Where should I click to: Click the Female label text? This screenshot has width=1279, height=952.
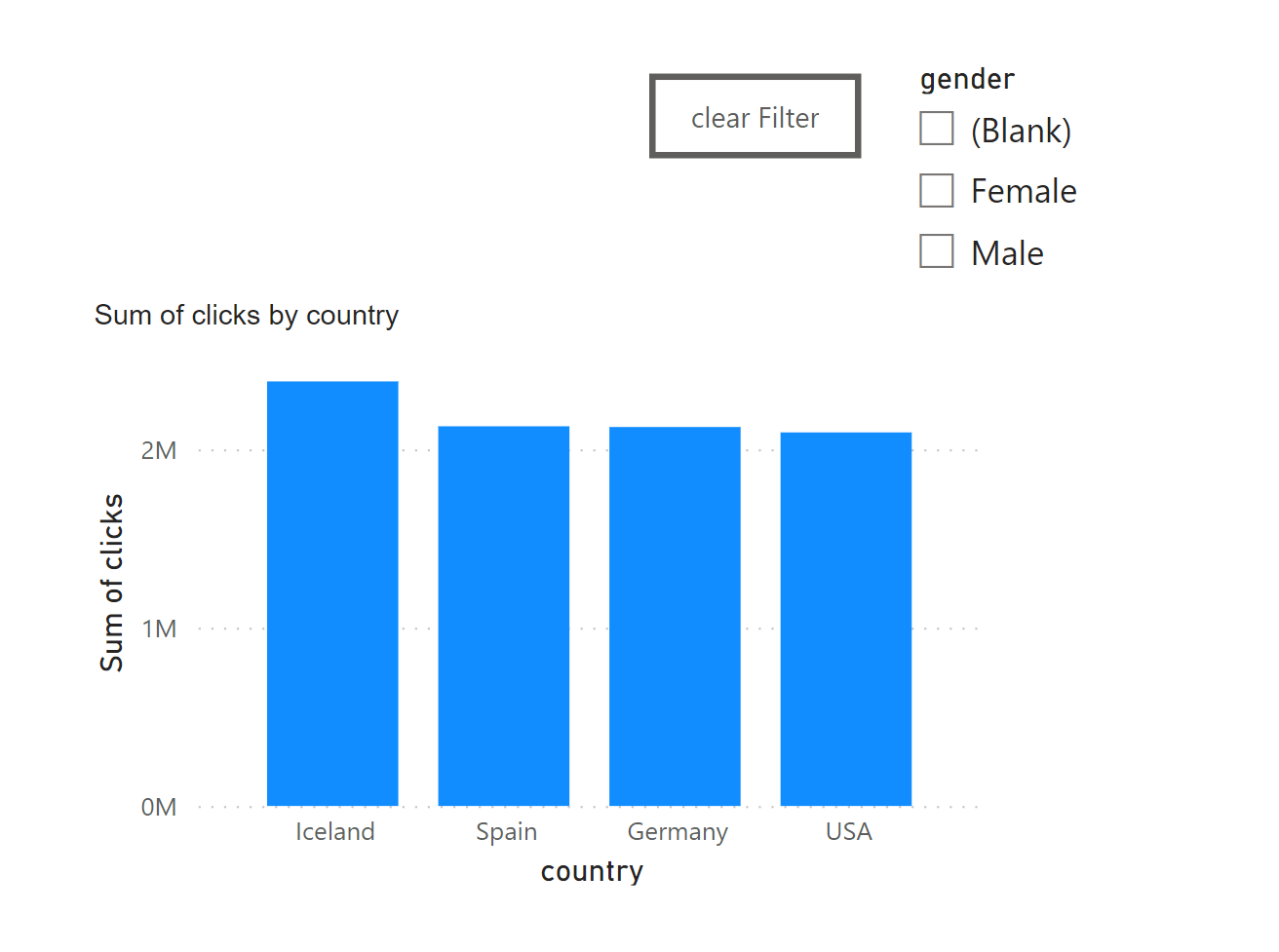click(1024, 190)
